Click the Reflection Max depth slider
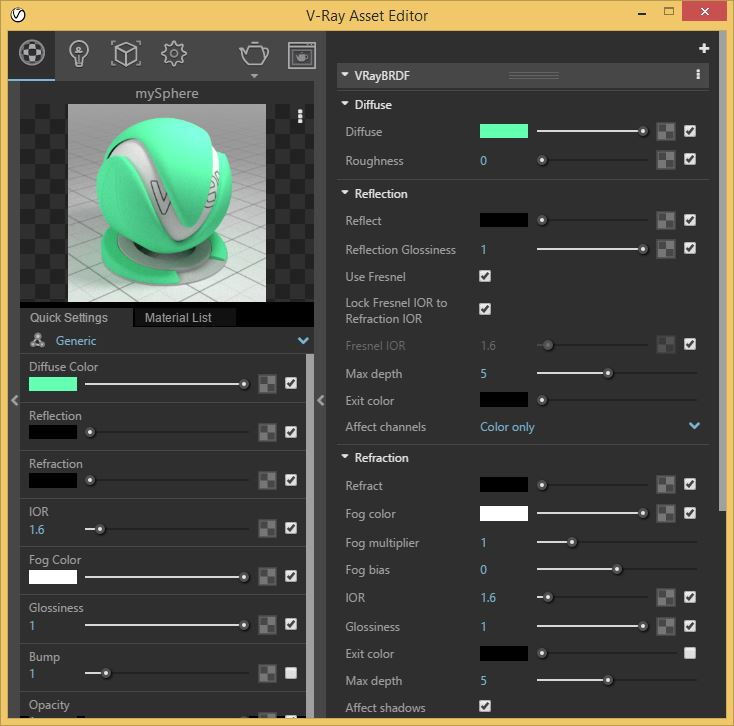Viewport: 734px width, 726px height. click(x=617, y=373)
